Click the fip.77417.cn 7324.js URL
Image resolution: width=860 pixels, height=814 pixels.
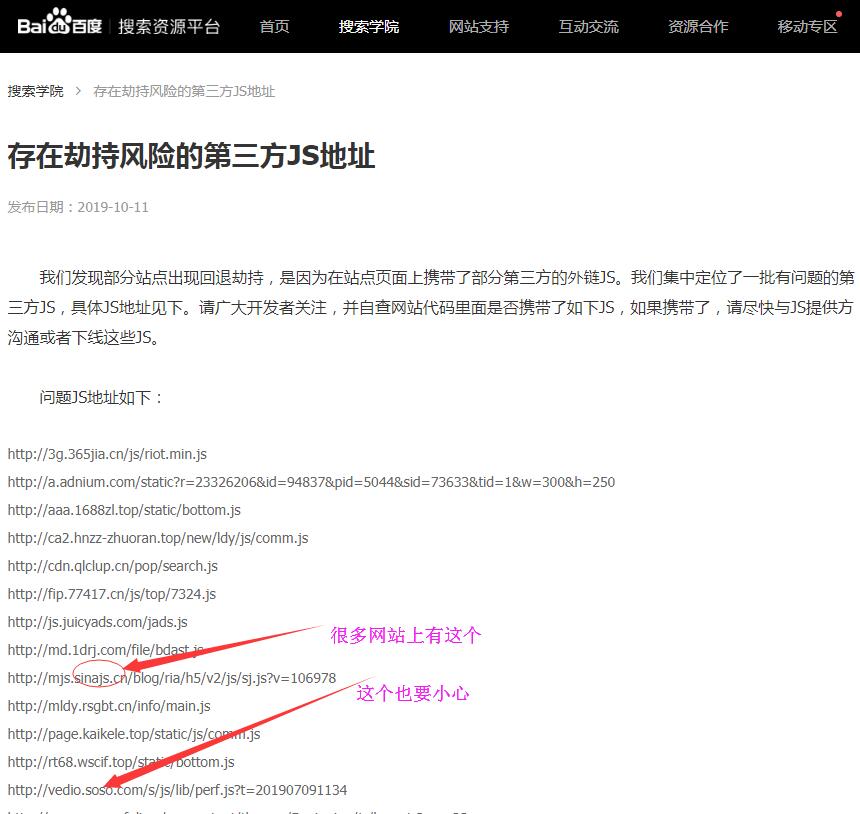(x=111, y=594)
